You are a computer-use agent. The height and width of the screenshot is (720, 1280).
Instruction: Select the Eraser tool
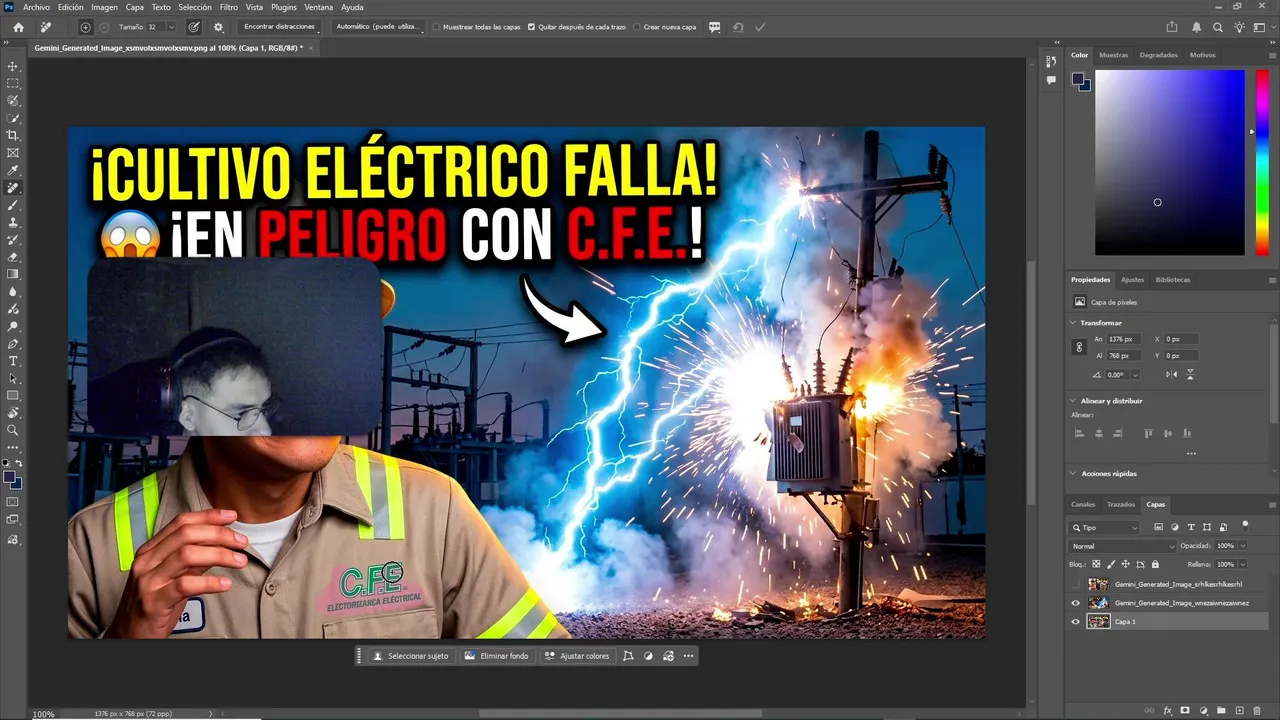[x=13, y=257]
